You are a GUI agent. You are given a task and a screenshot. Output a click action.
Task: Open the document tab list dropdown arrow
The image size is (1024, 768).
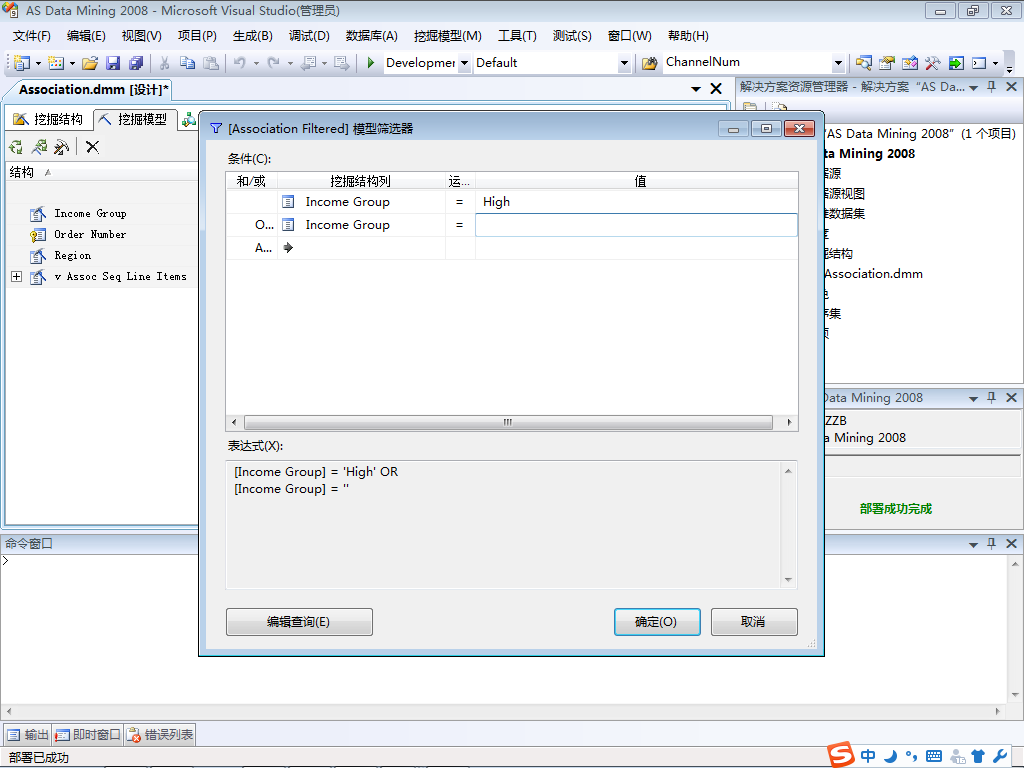coord(696,89)
